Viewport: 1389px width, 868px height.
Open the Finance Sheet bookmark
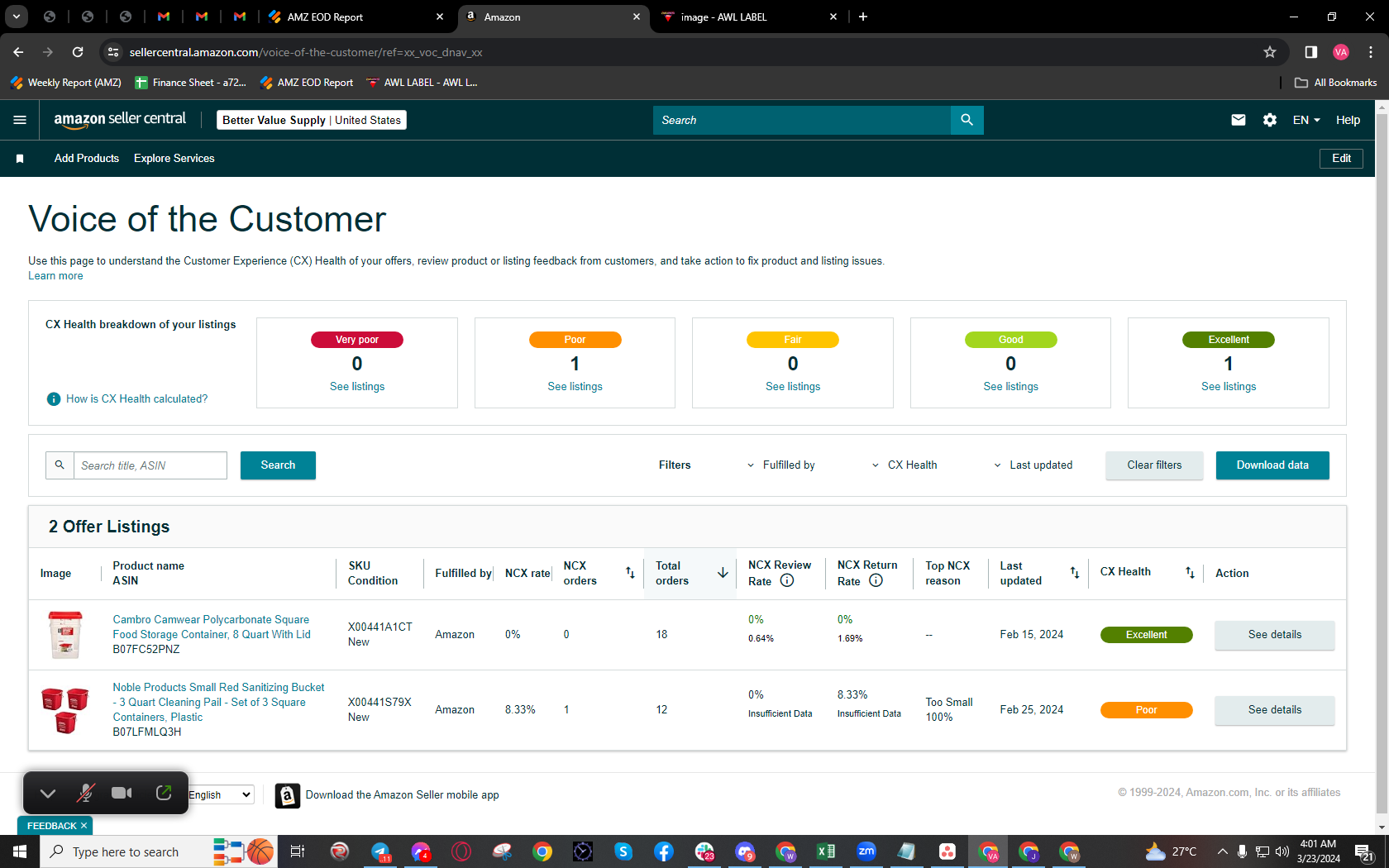tap(190, 83)
